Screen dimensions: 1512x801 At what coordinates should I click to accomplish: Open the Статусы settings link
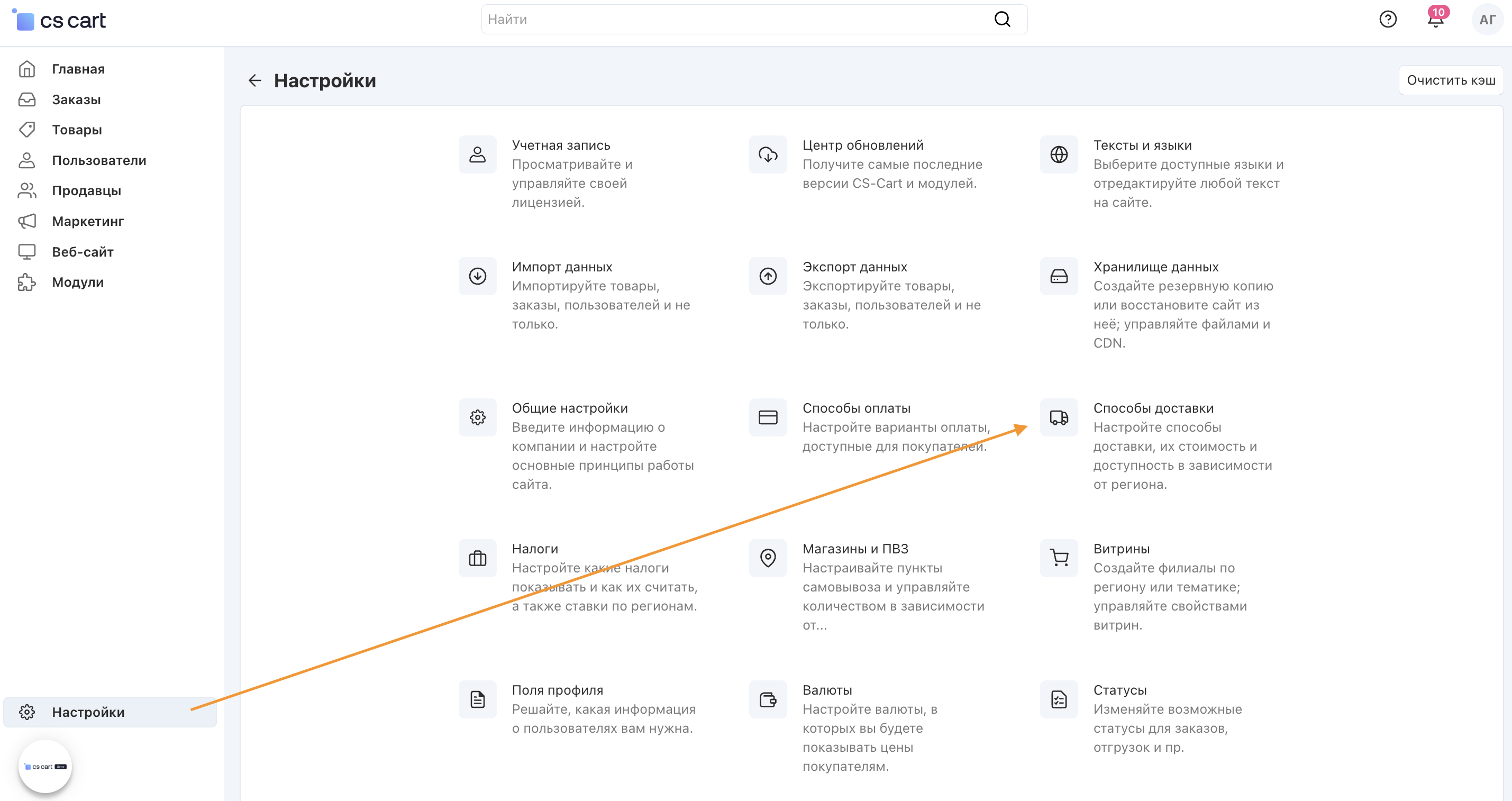(1119, 690)
